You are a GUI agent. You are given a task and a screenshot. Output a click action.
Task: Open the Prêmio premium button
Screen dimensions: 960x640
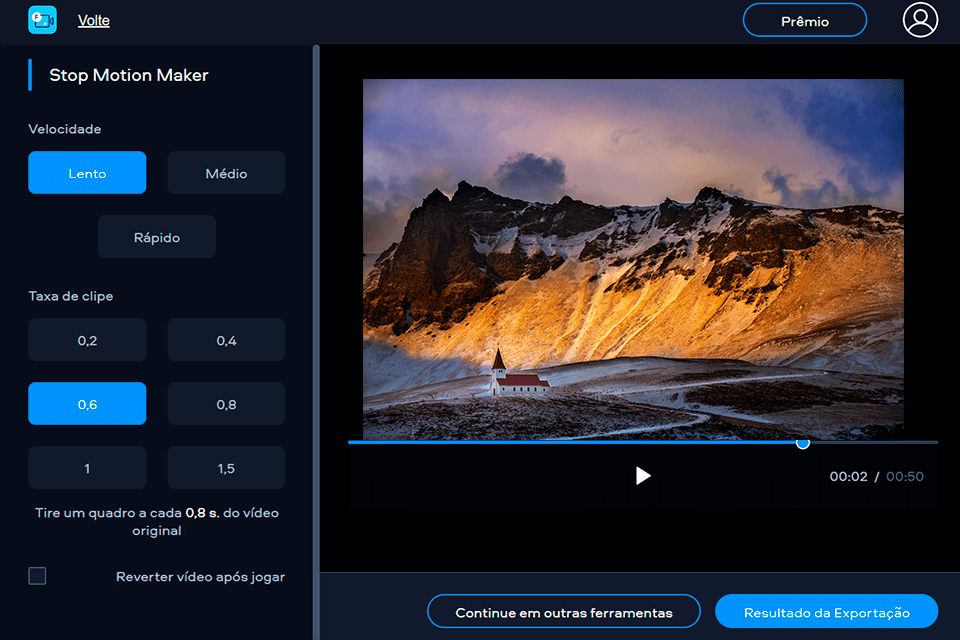click(x=804, y=21)
